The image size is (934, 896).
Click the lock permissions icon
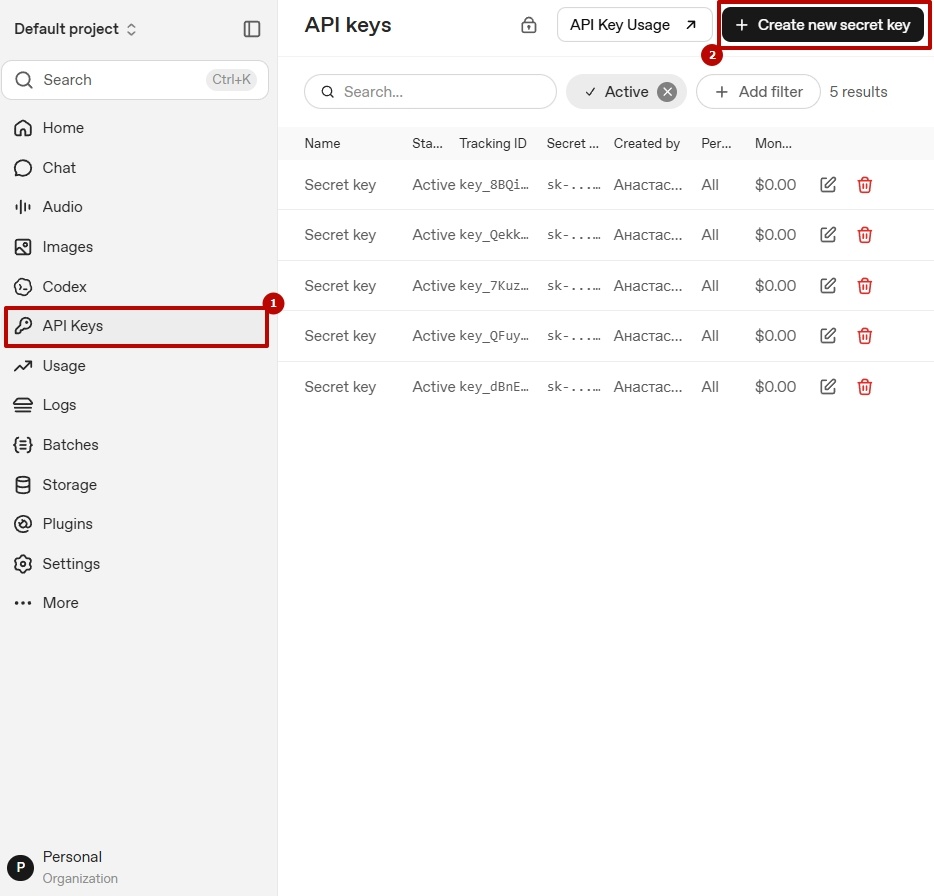528,25
